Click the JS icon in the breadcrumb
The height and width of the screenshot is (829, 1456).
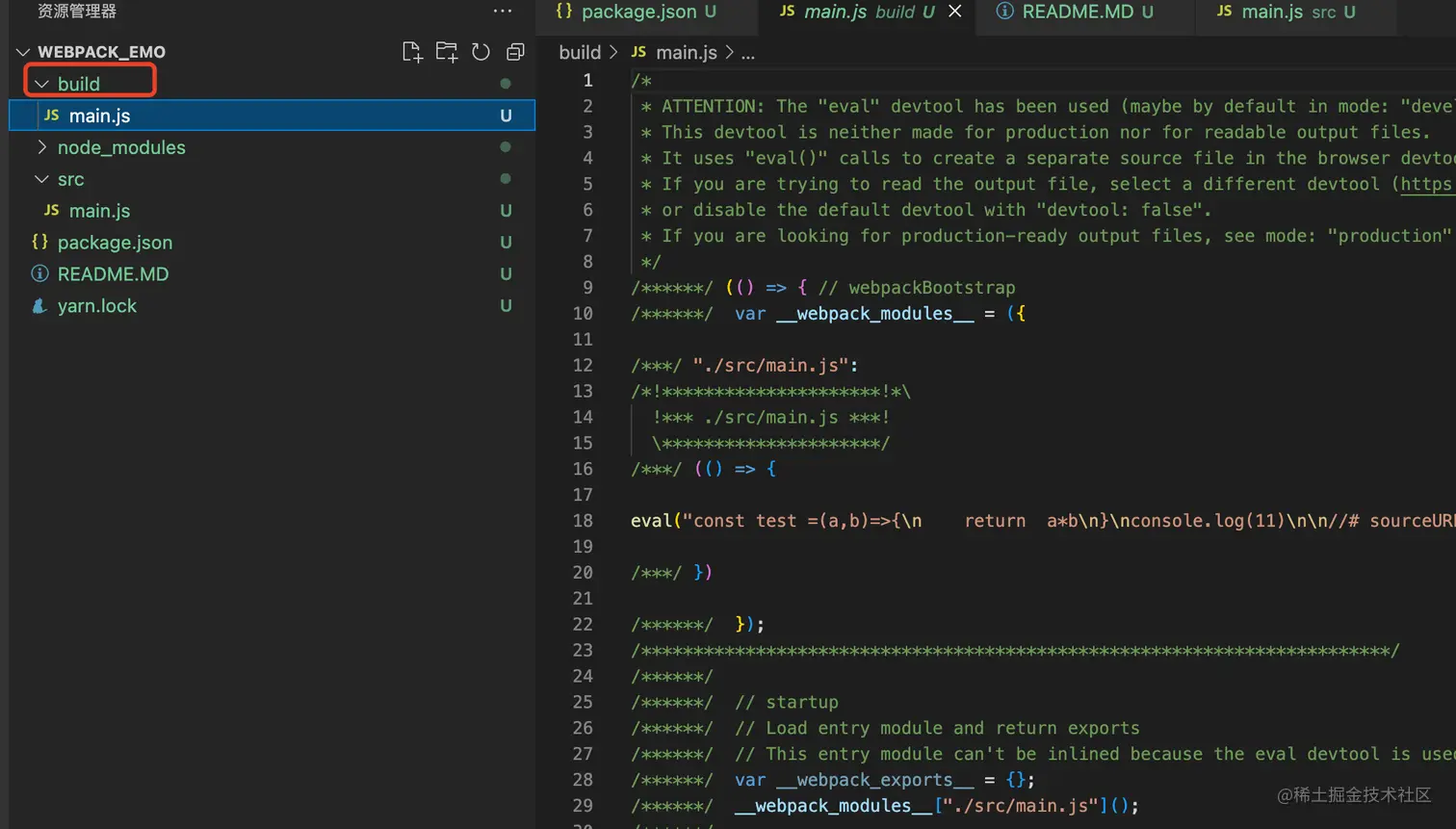(638, 52)
